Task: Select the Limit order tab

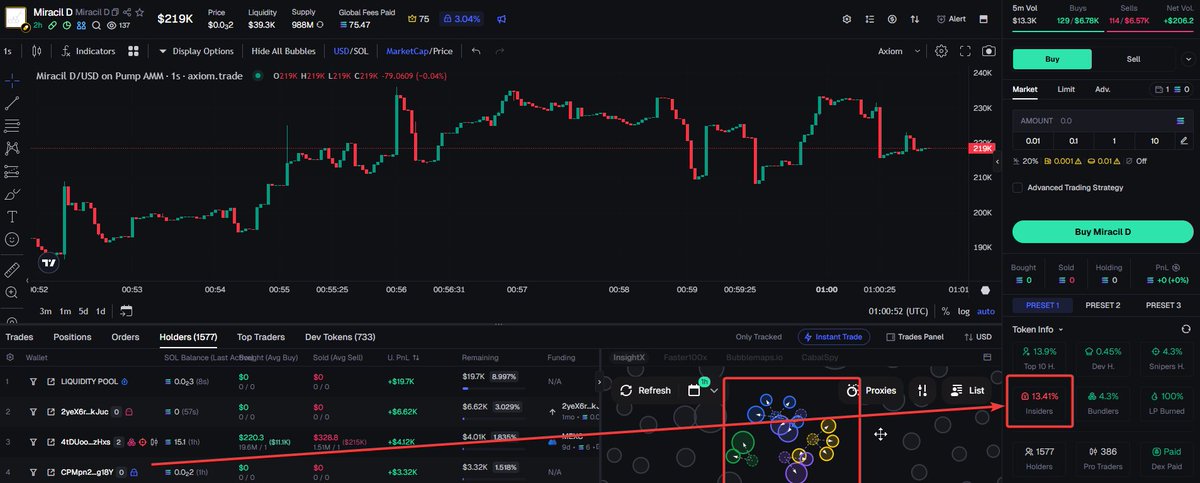Action: (1067, 89)
